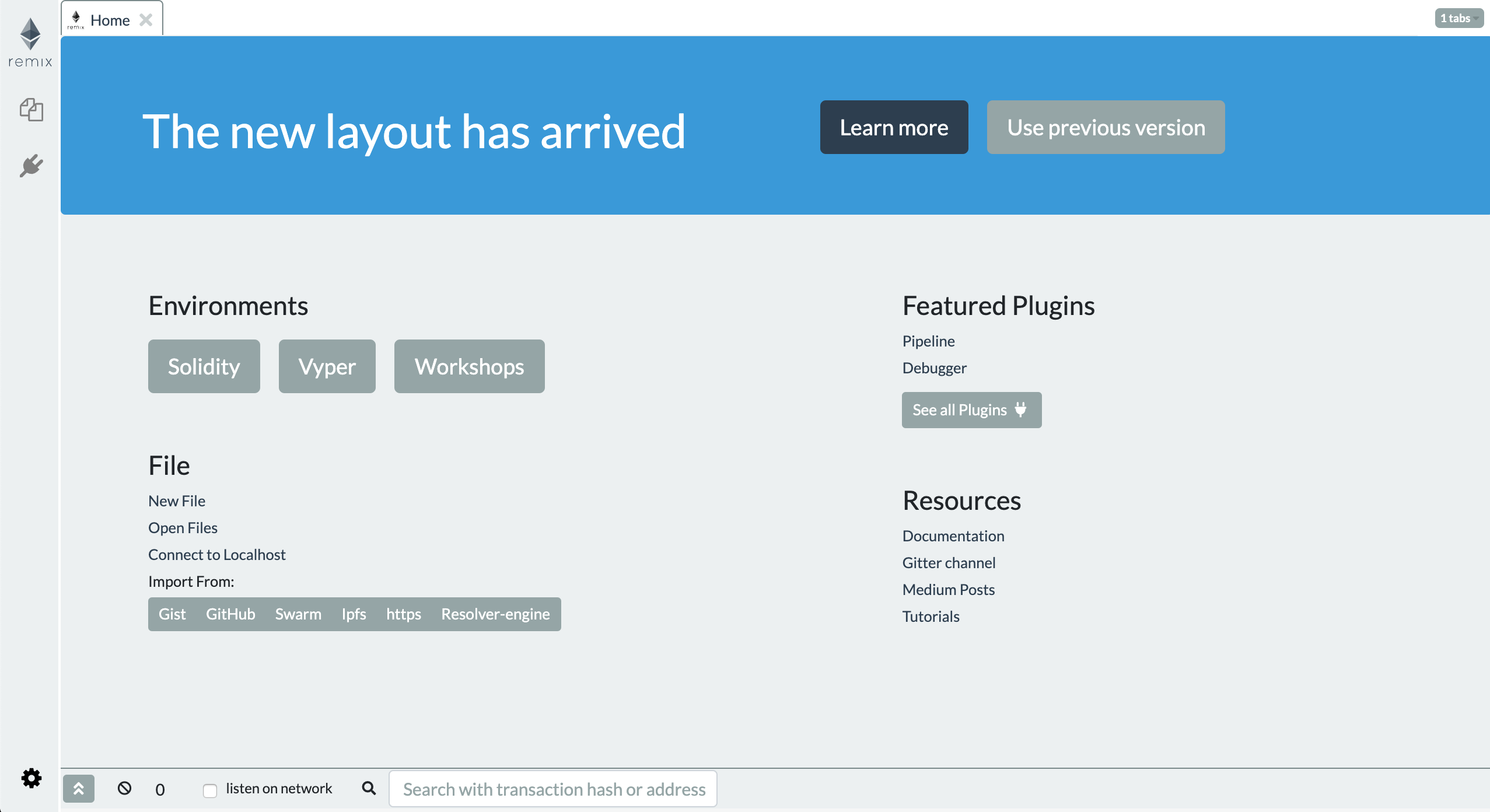This screenshot has width=1490, height=812.
Task: Select Solidity environment
Action: click(204, 366)
